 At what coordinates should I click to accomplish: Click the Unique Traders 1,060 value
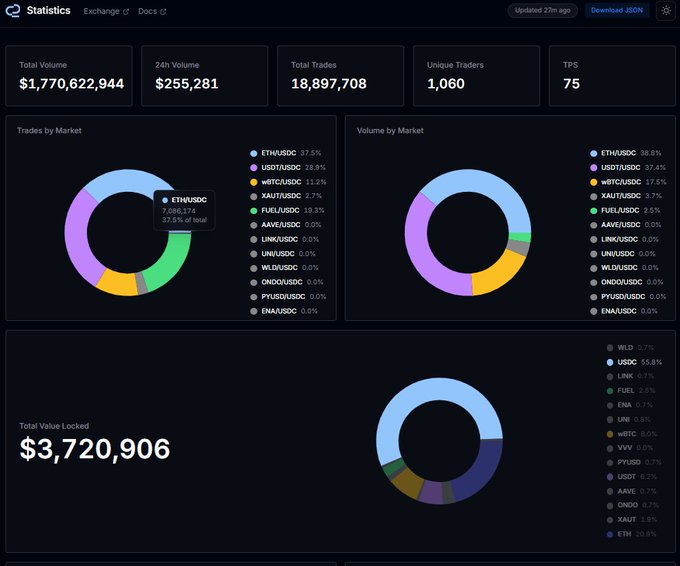446,83
